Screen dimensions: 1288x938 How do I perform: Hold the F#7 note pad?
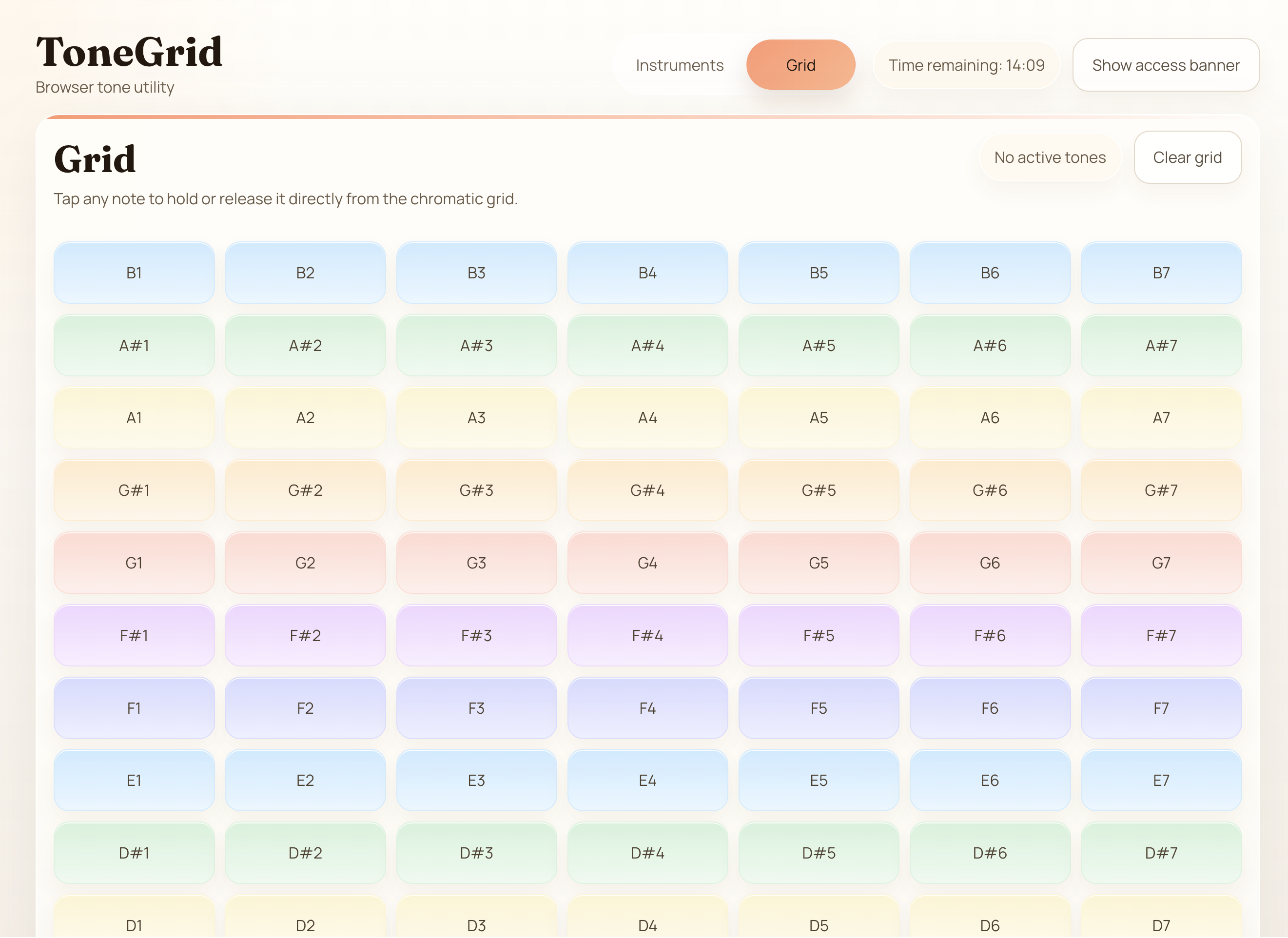click(1161, 636)
